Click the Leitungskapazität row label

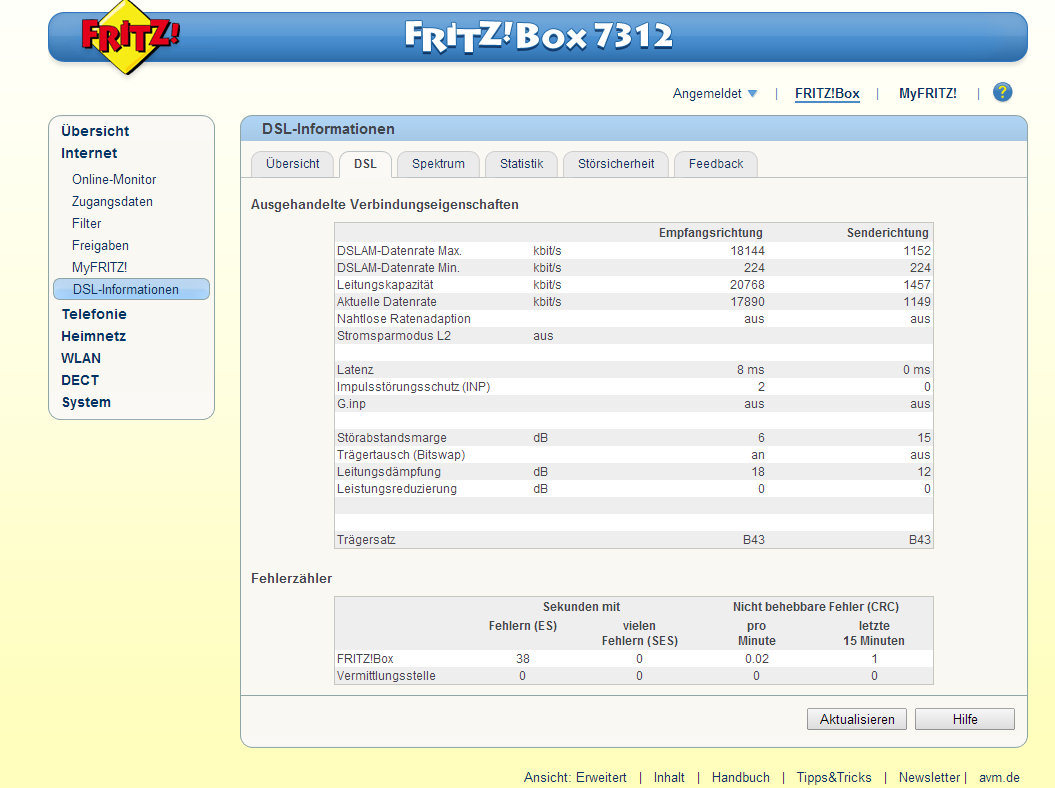click(385, 285)
